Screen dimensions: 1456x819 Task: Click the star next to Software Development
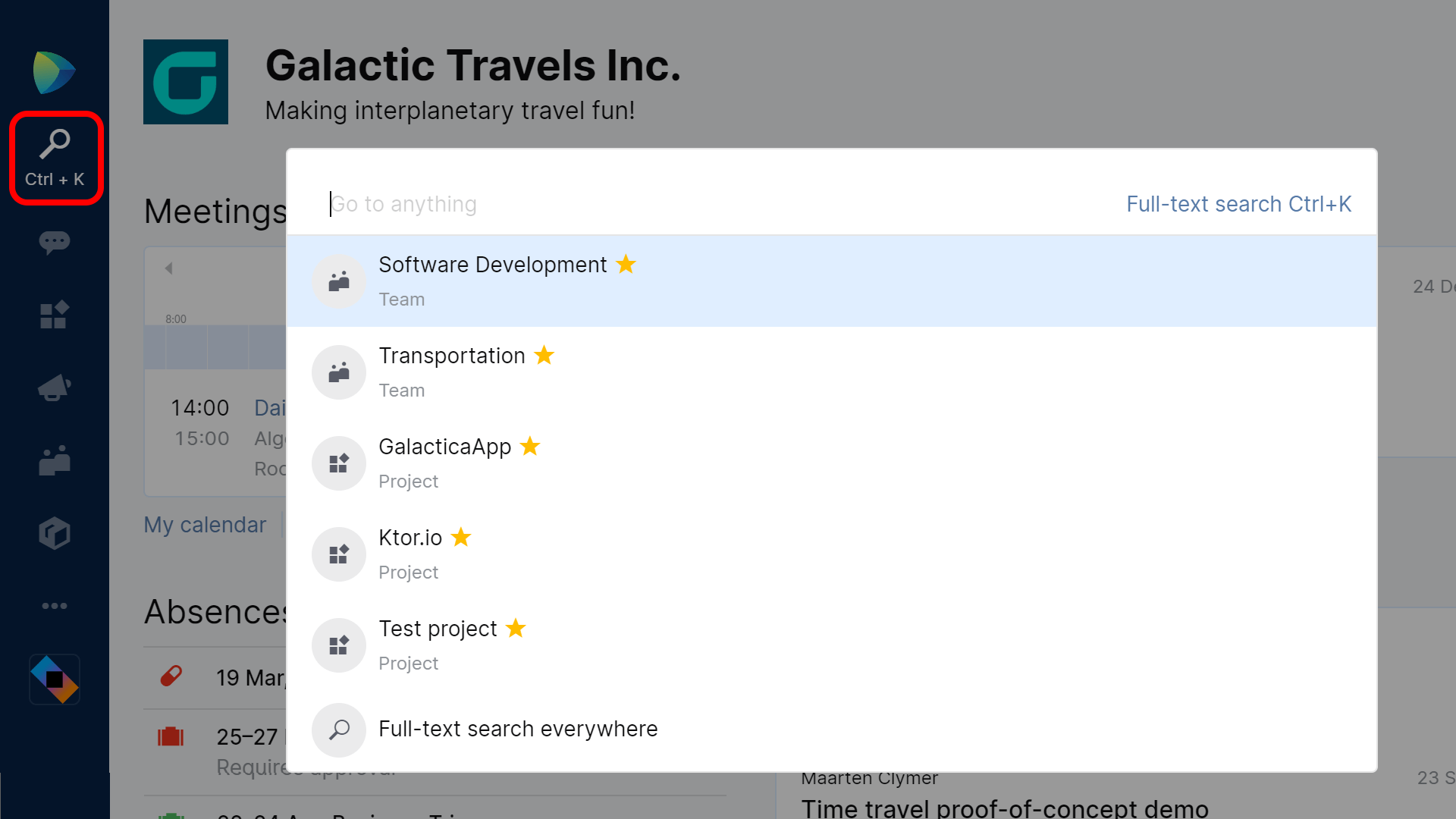[626, 264]
